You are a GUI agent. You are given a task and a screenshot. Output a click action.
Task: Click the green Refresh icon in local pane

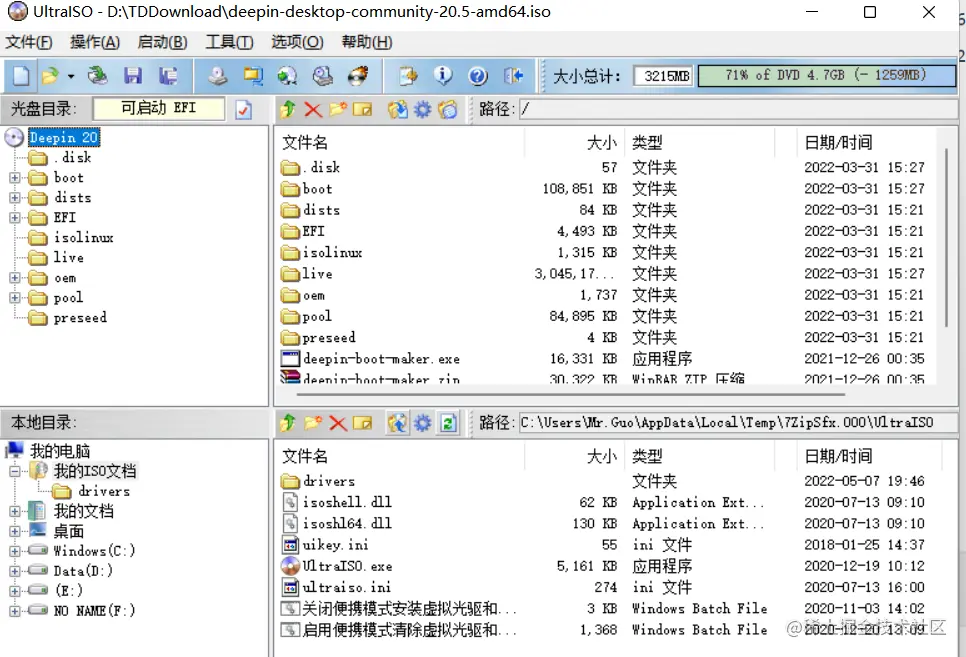[x=448, y=423]
